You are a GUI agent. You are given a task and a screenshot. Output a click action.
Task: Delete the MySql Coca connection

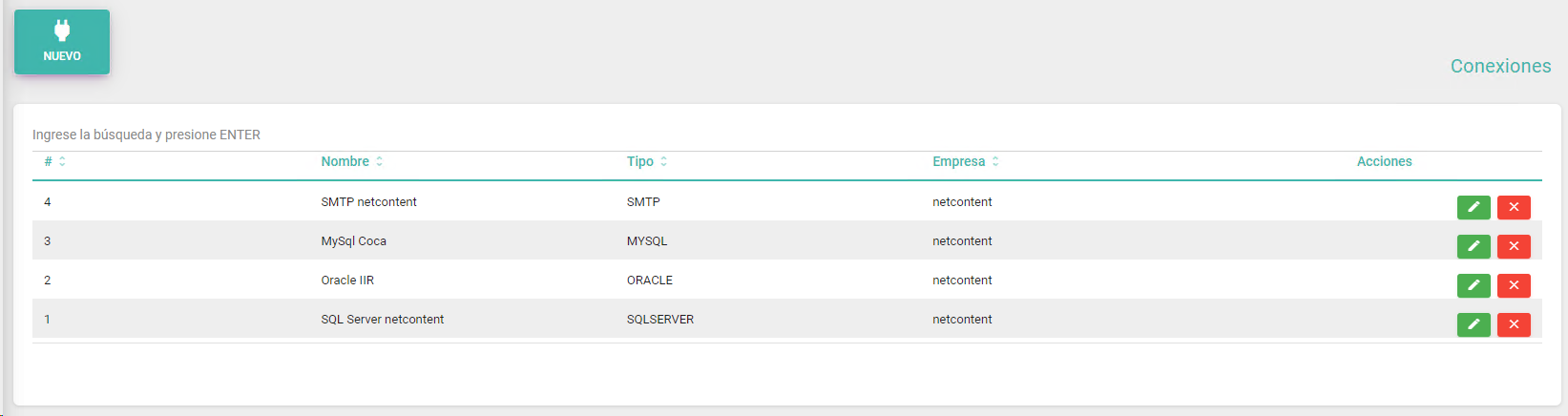(1514, 246)
